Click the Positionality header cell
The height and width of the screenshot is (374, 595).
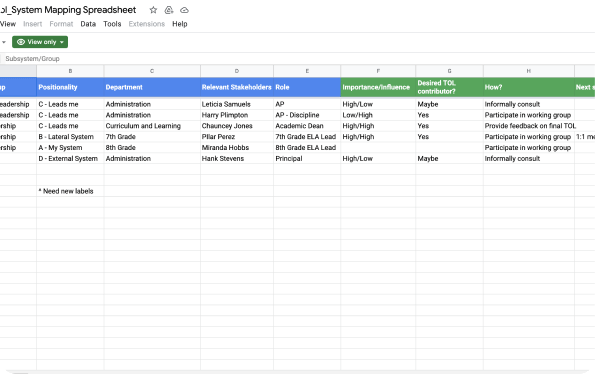tap(70, 87)
